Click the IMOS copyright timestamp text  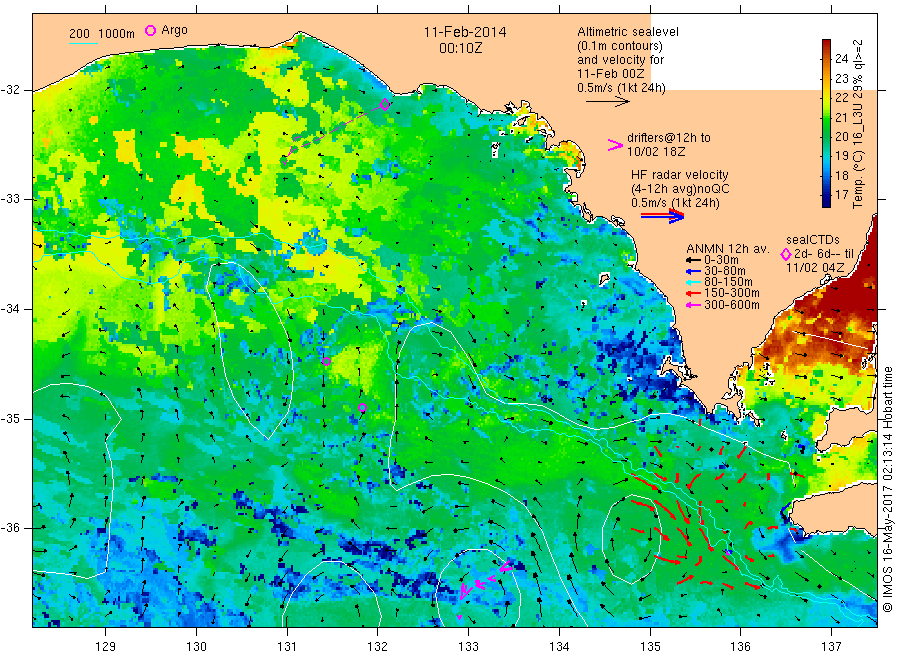click(x=888, y=489)
